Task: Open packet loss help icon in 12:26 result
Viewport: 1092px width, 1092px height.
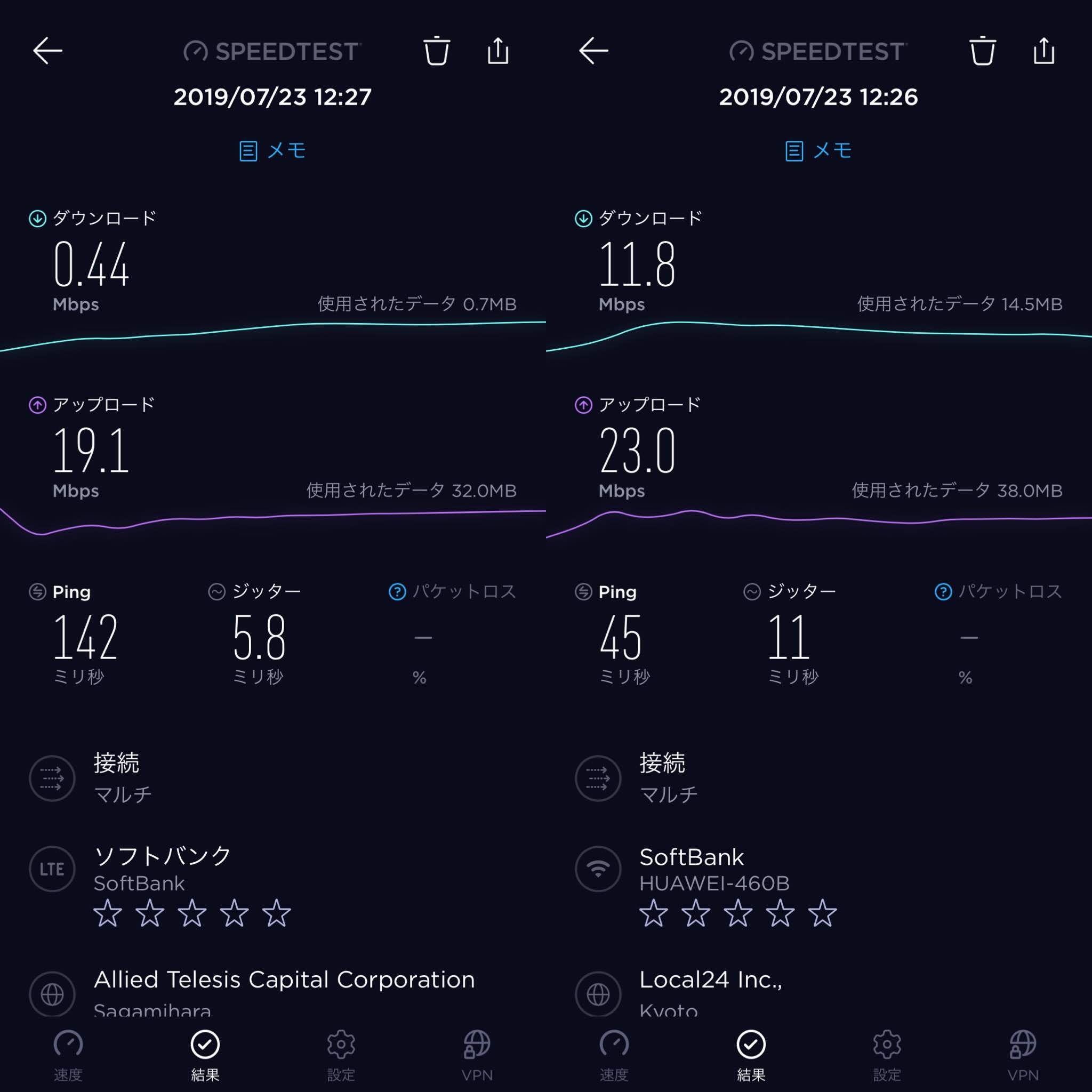Action: (x=943, y=592)
